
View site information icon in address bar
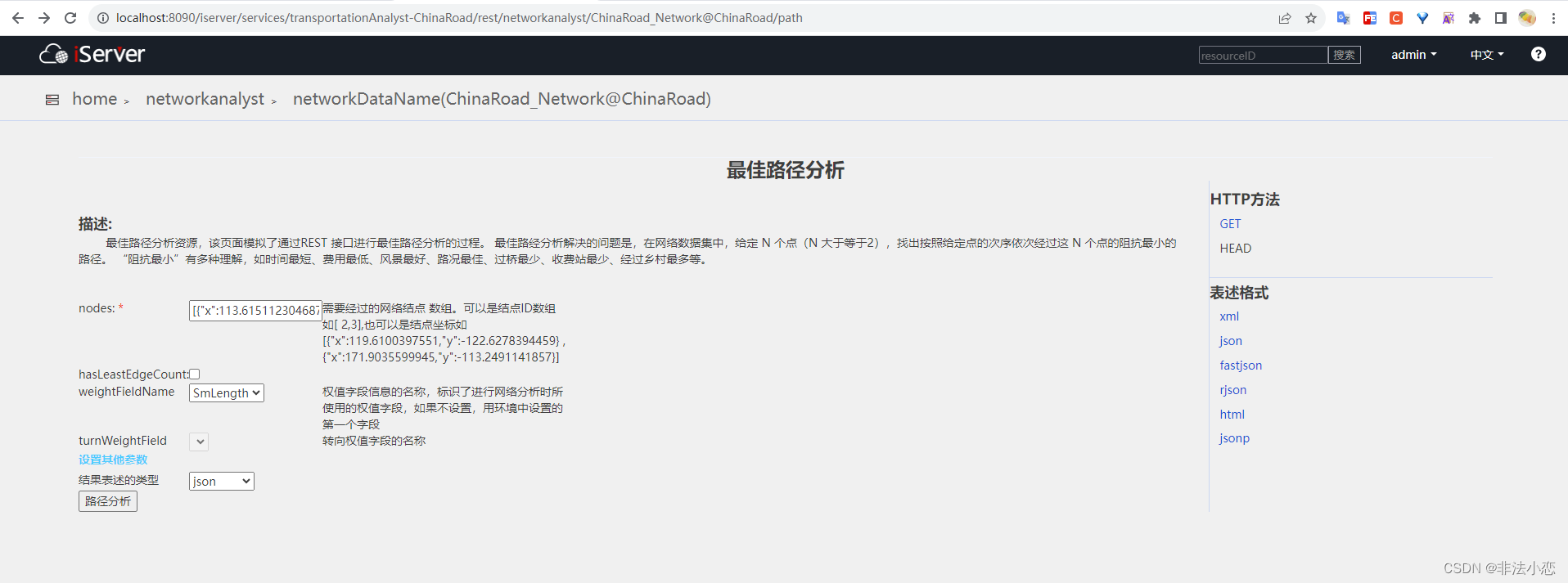pos(102,18)
